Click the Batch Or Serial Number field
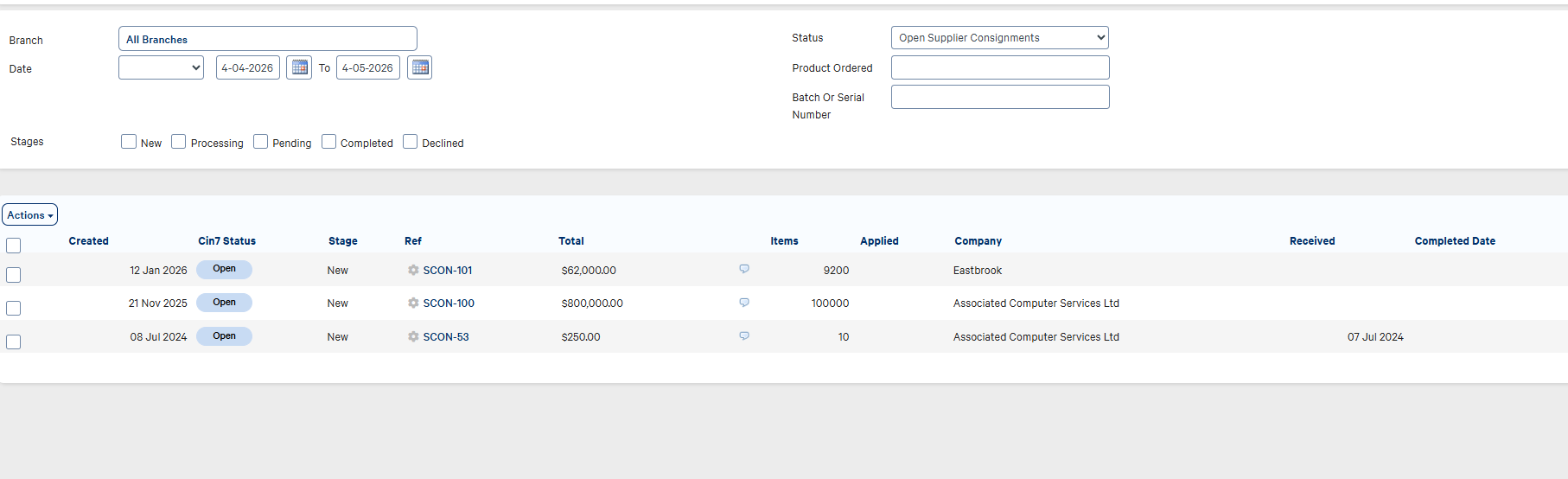 [1000, 97]
